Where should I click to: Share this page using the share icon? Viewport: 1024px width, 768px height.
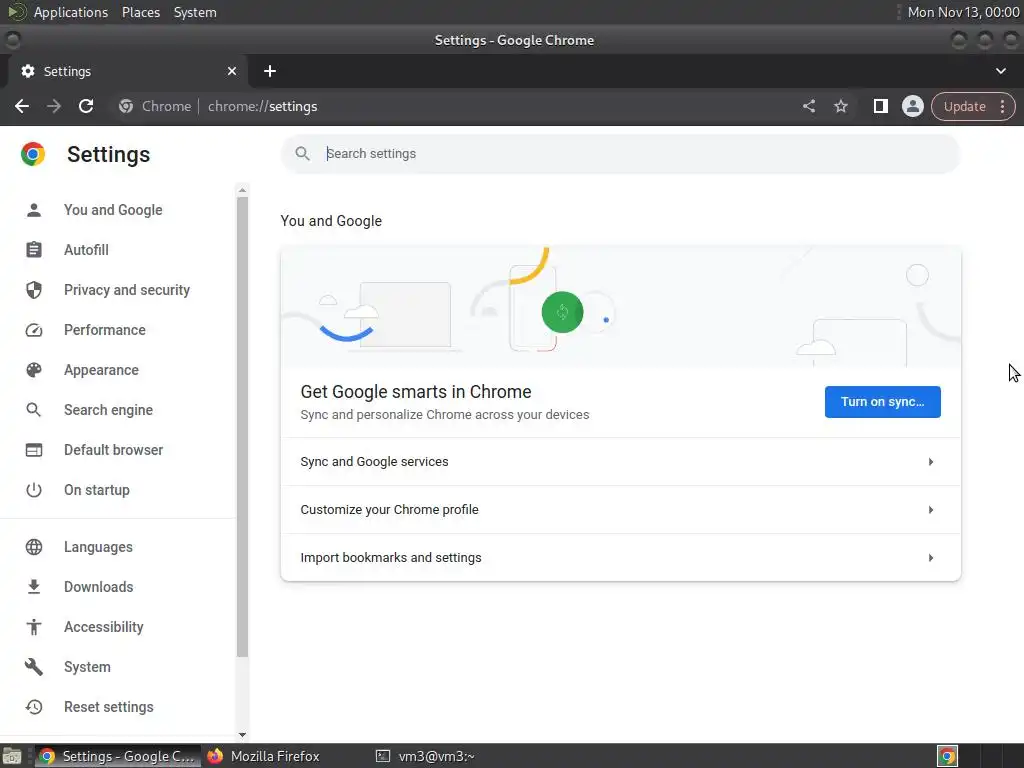[808, 106]
